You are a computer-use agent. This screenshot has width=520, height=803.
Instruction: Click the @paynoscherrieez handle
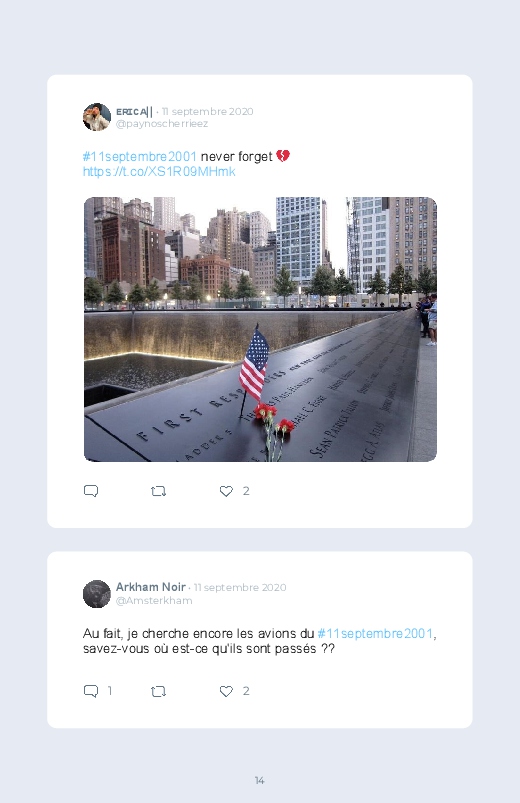click(162, 124)
